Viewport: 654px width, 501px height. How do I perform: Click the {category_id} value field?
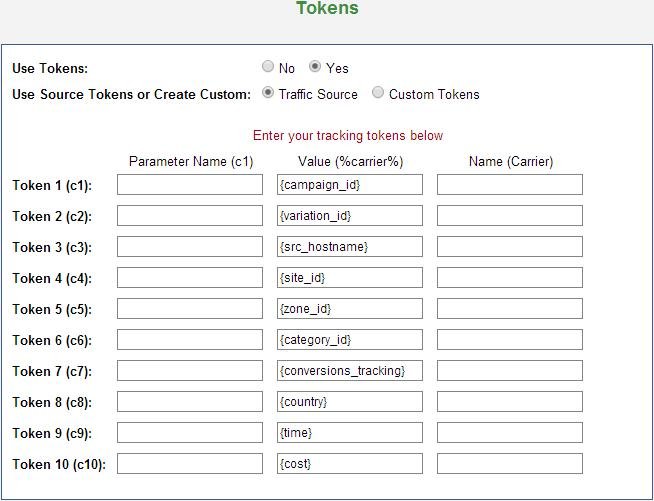click(350, 340)
